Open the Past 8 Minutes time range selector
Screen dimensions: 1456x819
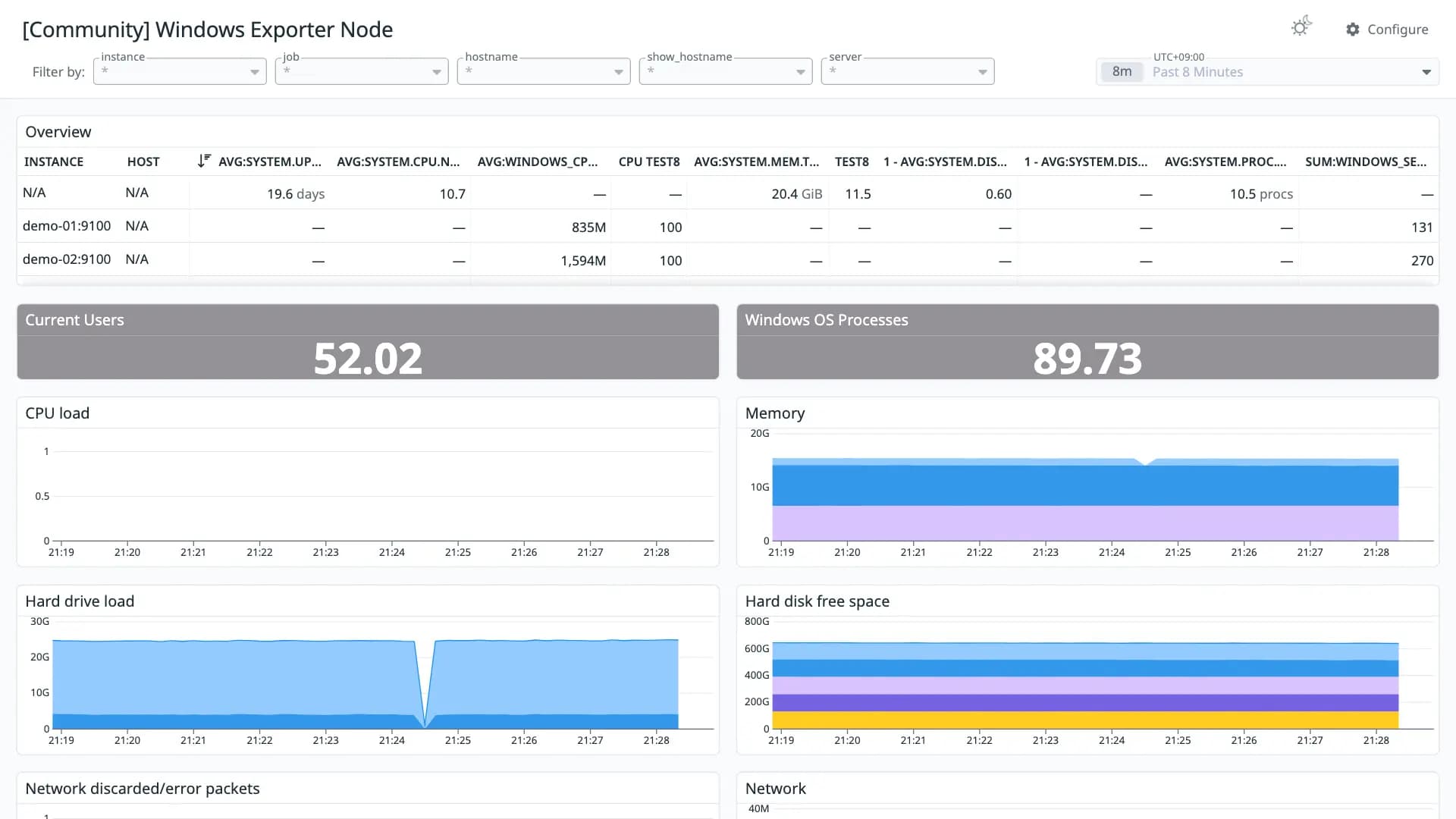pos(1267,72)
